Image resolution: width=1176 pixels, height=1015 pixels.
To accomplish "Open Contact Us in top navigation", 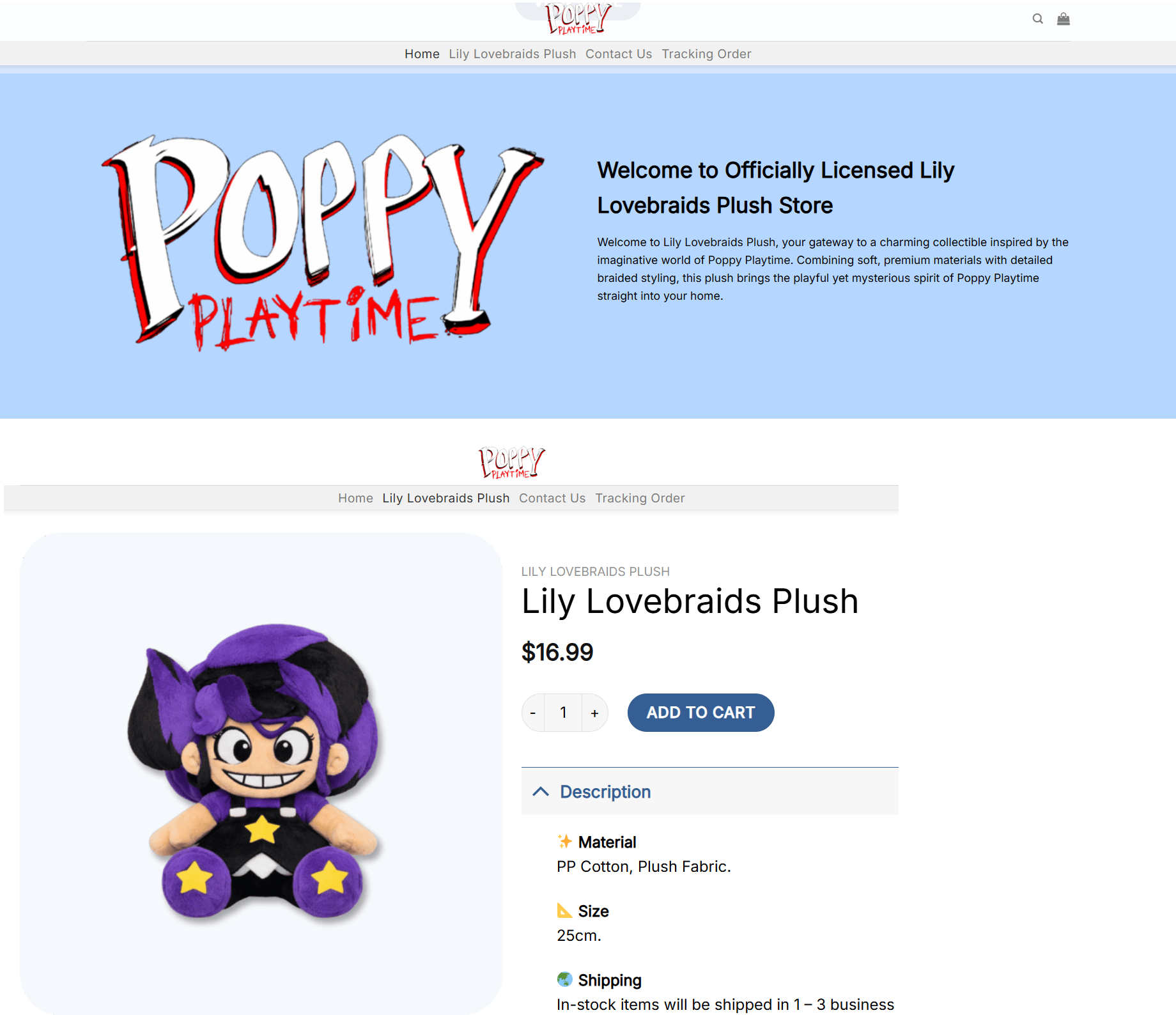I will click(619, 54).
